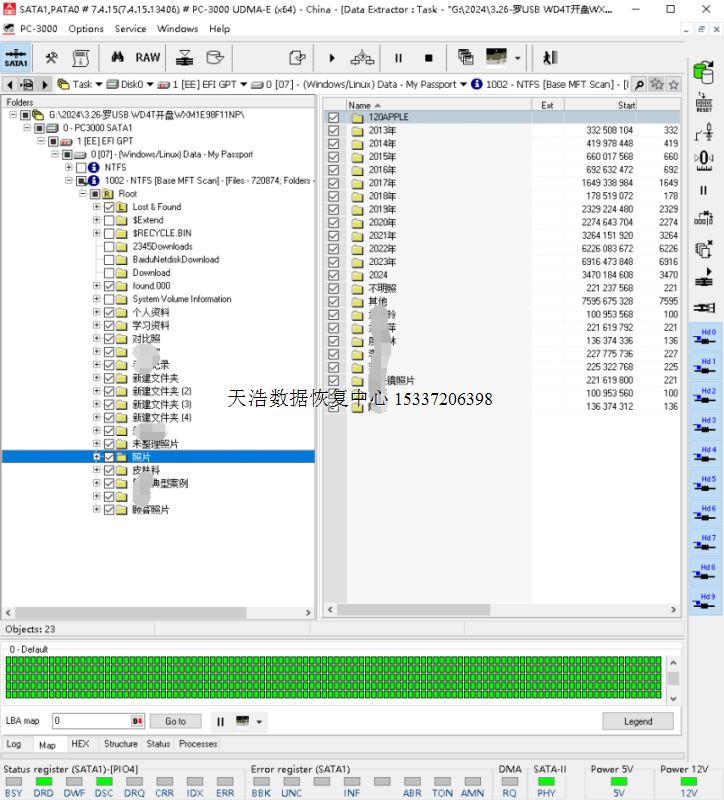Uncheck the Lost & Found folder checkbox
The height and width of the screenshot is (800, 724).
(109, 207)
